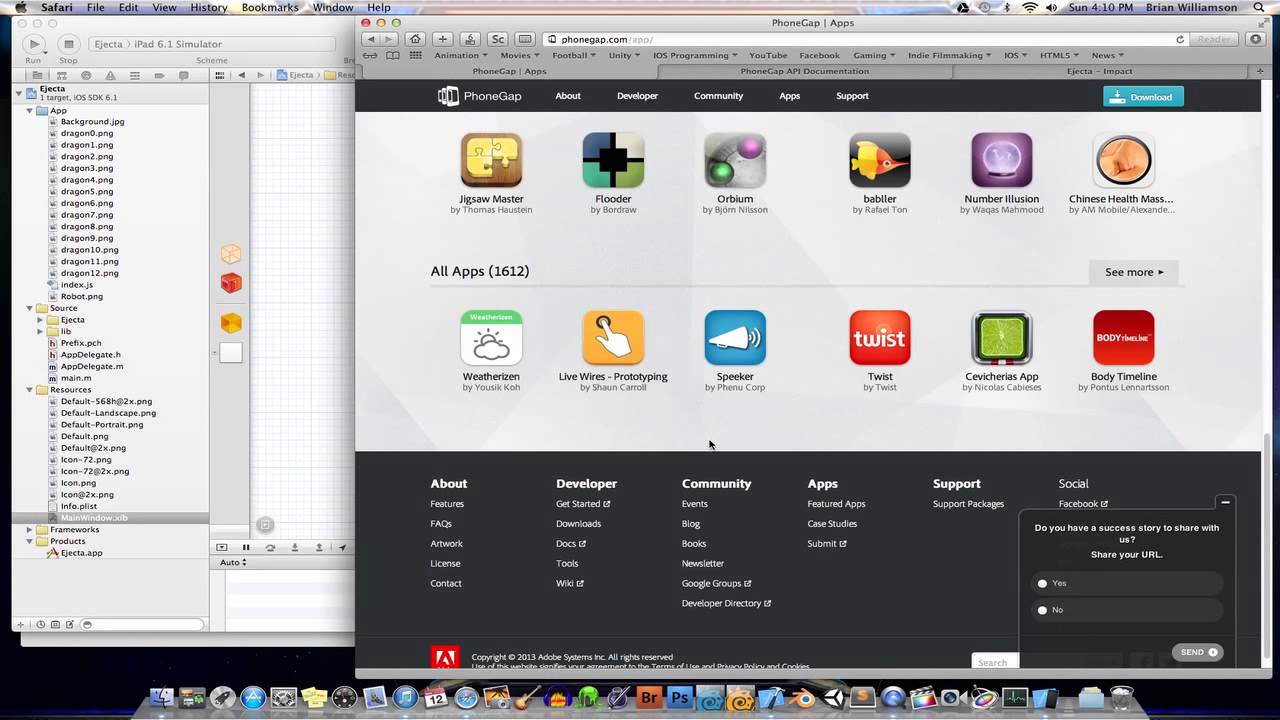Collapse the Resources folder in Xcode
This screenshot has width=1280, height=720.
pos(30,390)
